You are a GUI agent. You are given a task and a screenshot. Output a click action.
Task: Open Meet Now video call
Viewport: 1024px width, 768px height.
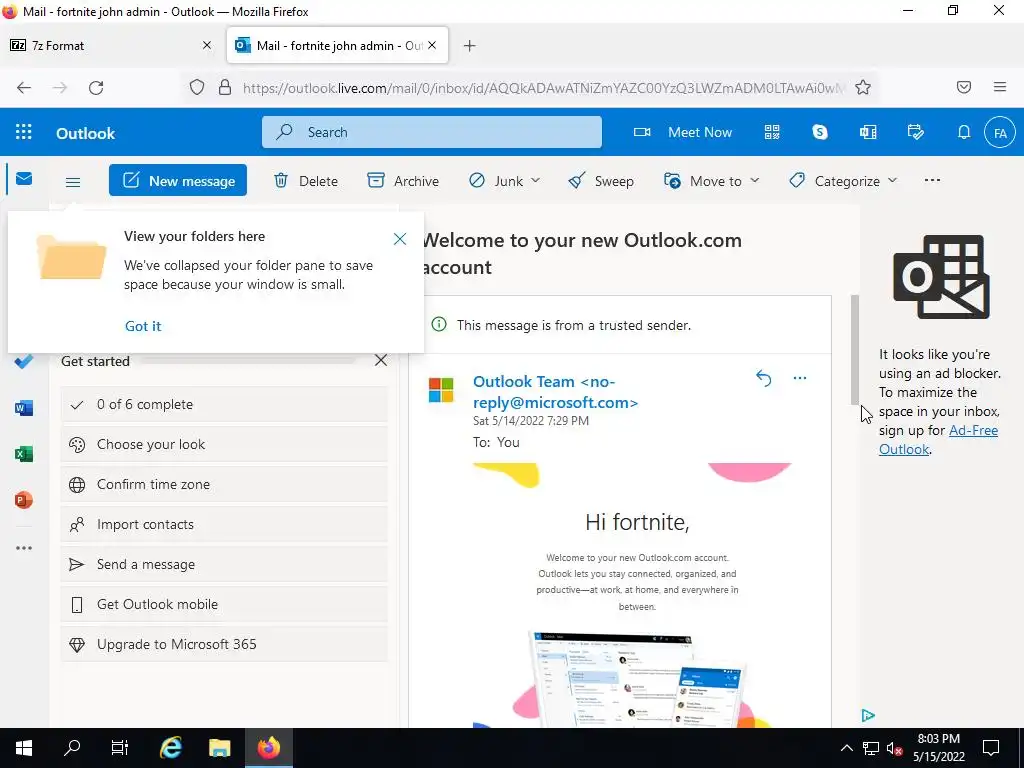pyautogui.click(x=683, y=133)
